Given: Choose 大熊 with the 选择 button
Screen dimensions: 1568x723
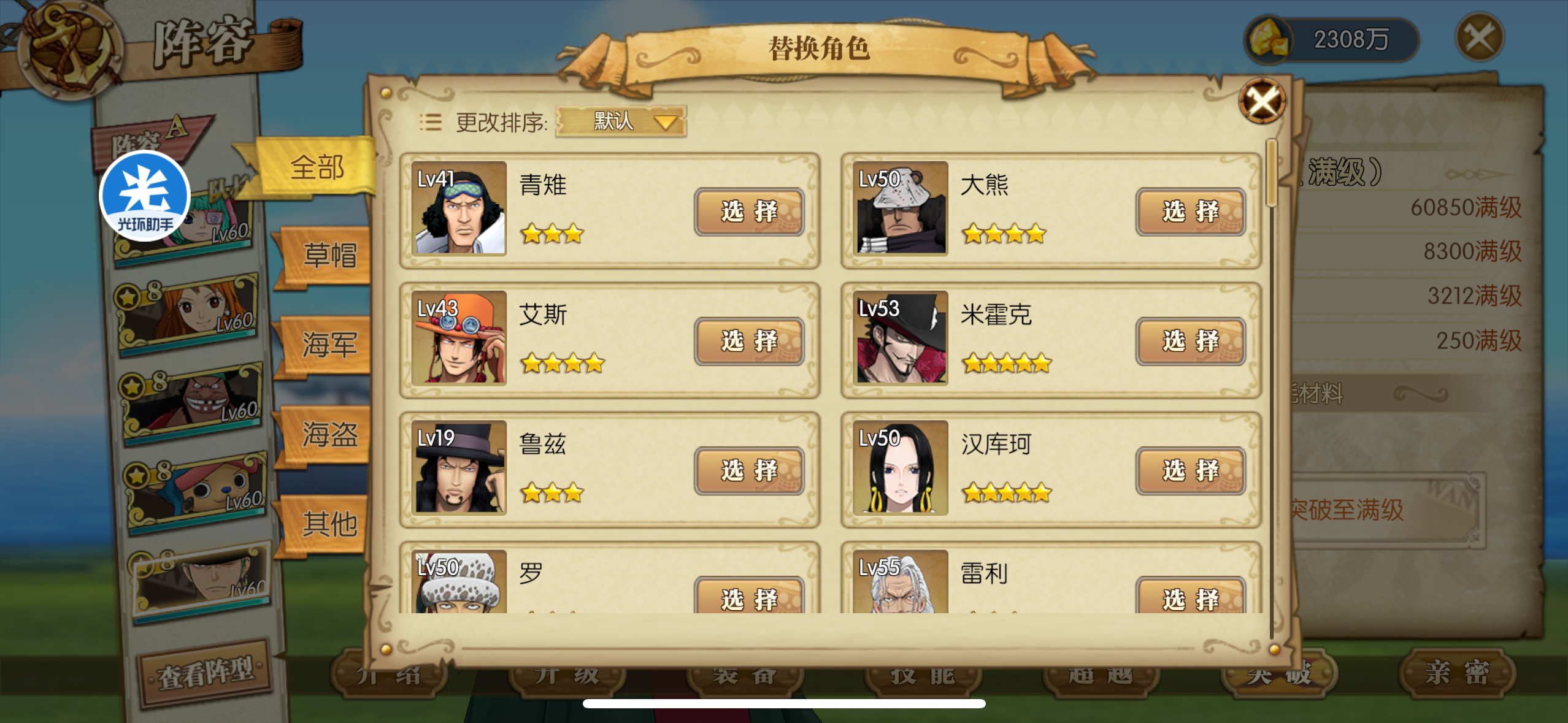Looking at the screenshot, I should click(x=1190, y=212).
